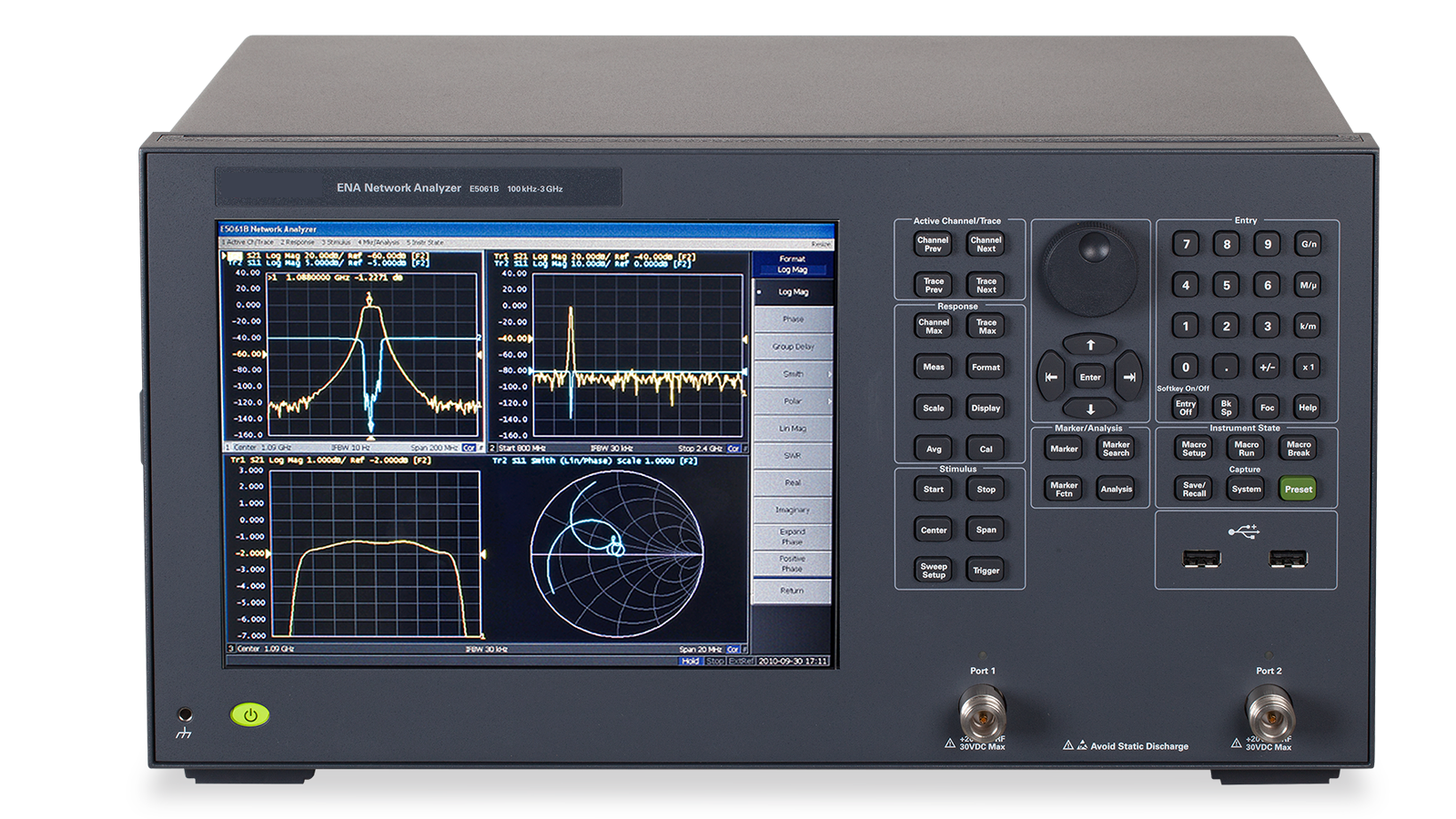Hit the green Preset button
1456x819 pixels.
(x=1299, y=490)
